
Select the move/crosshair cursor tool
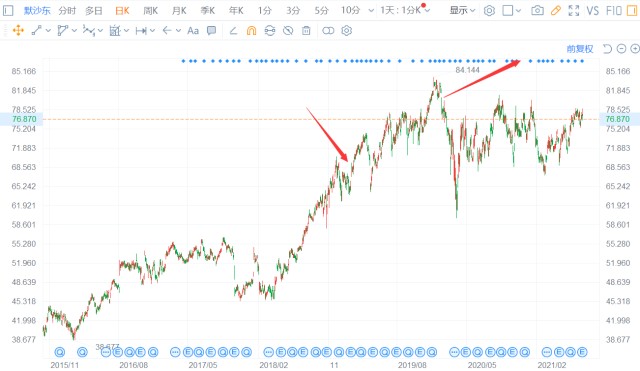pos(18,30)
